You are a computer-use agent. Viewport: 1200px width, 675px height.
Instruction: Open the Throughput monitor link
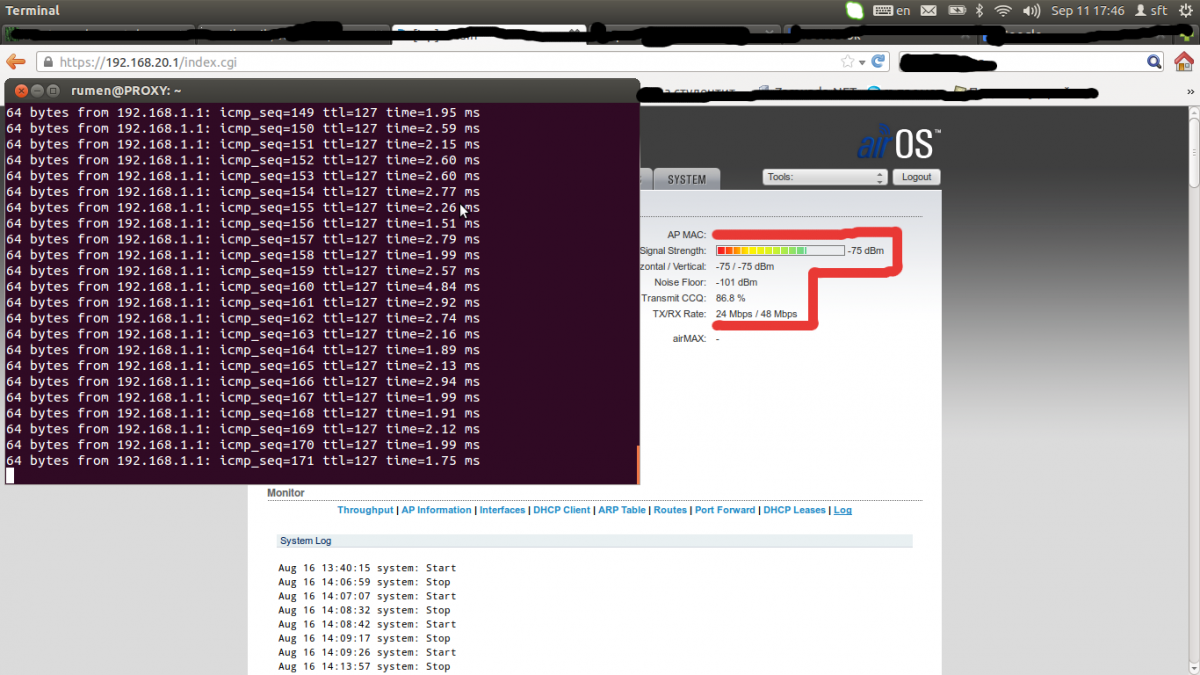(364, 510)
